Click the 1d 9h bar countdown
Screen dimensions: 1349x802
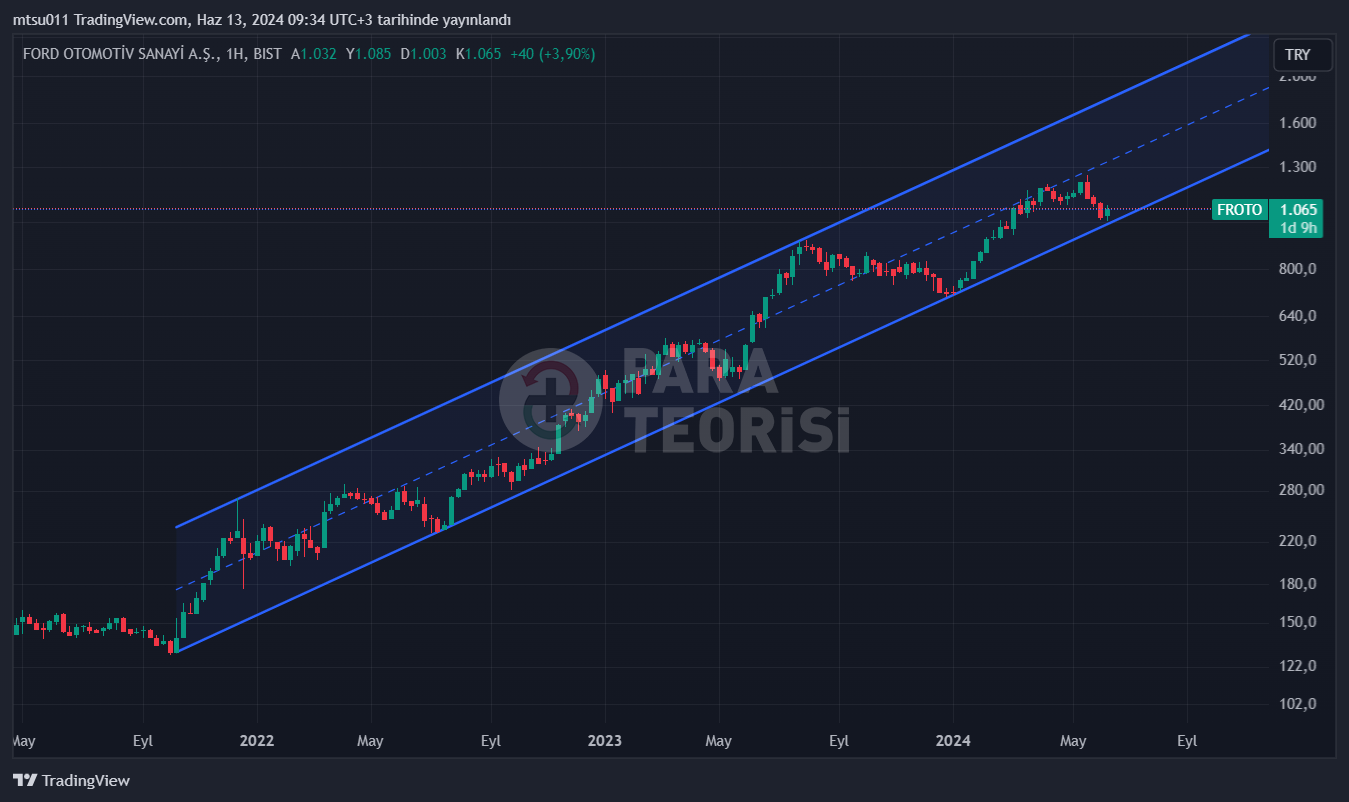coord(1296,228)
